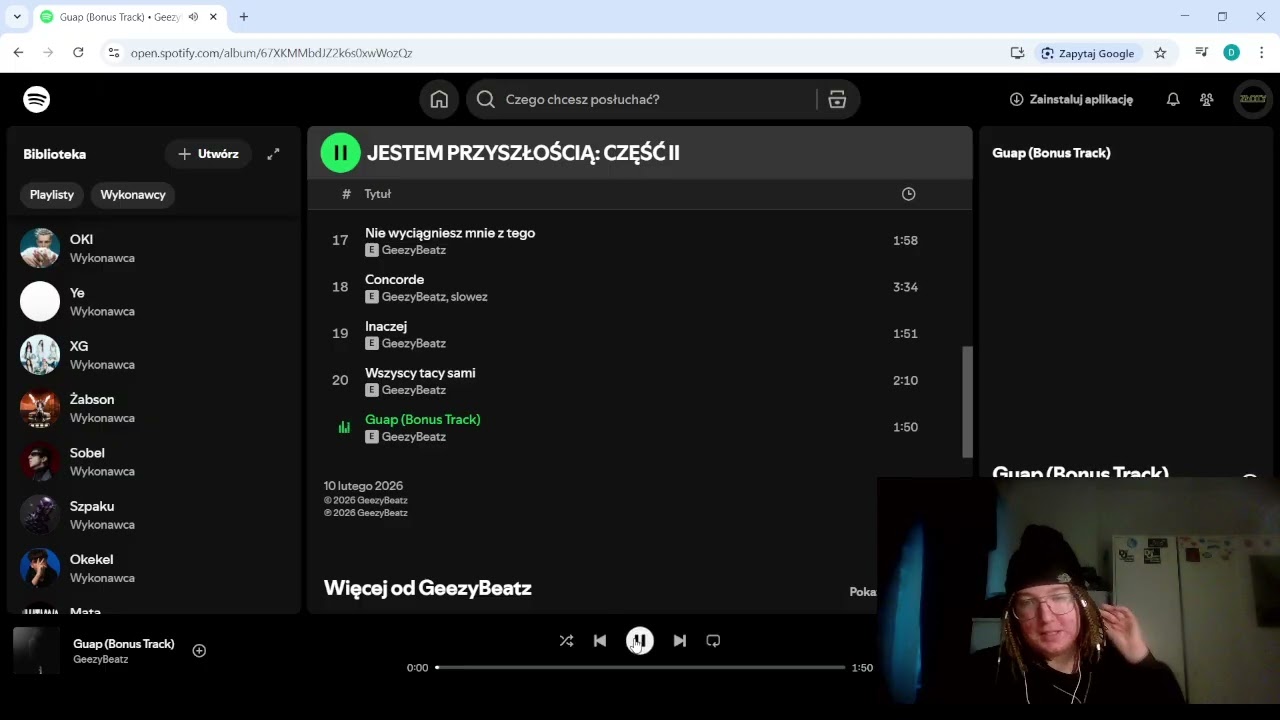The width and height of the screenshot is (1280, 720).
Task: View site information icon
Action: pyautogui.click(x=113, y=53)
